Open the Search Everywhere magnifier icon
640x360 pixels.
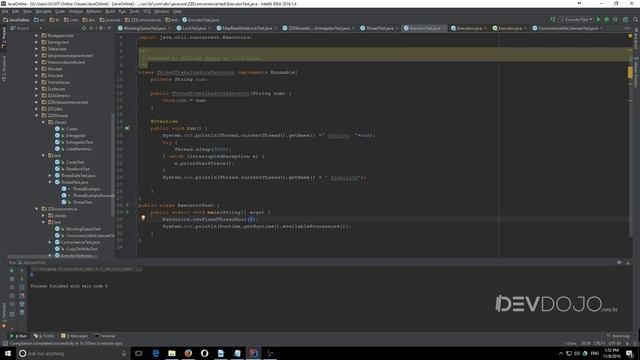(x=636, y=20)
